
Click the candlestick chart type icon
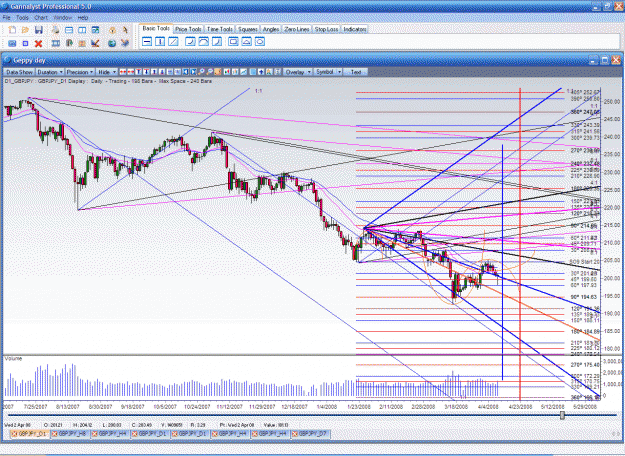point(227,72)
